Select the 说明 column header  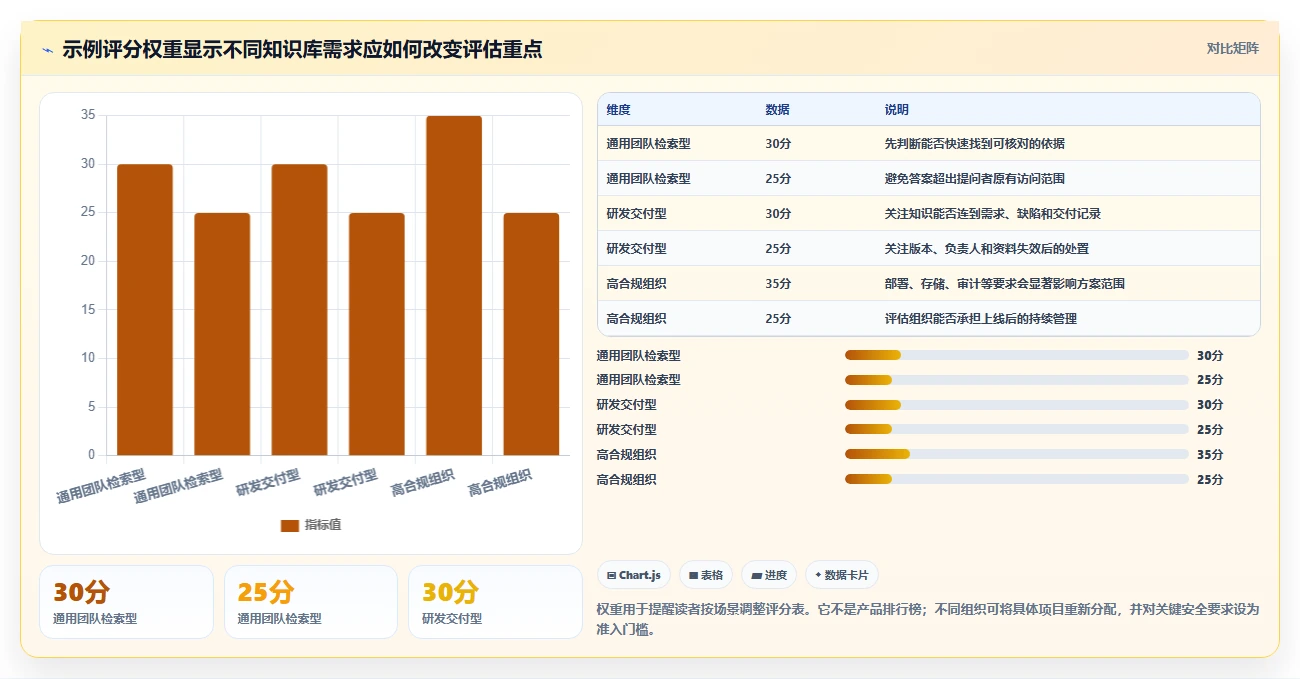pos(897,110)
